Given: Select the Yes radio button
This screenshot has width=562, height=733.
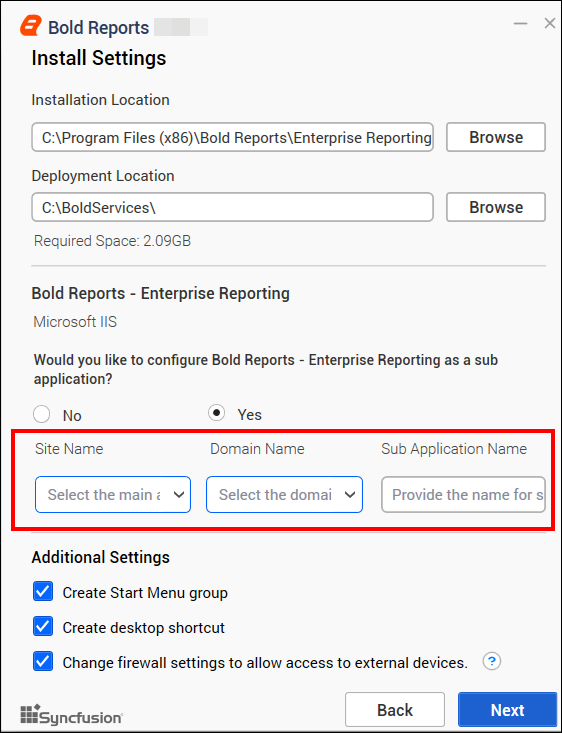Looking at the screenshot, I should (x=216, y=413).
